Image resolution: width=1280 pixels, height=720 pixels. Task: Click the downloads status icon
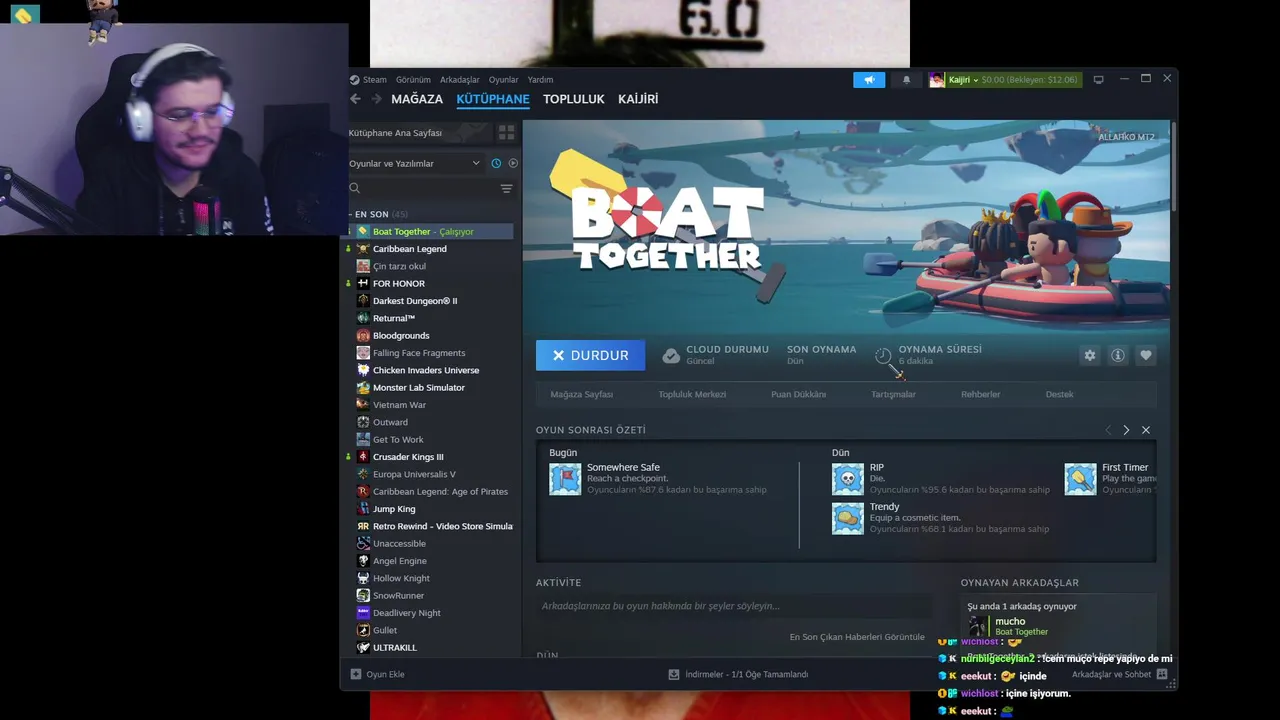[x=674, y=674]
